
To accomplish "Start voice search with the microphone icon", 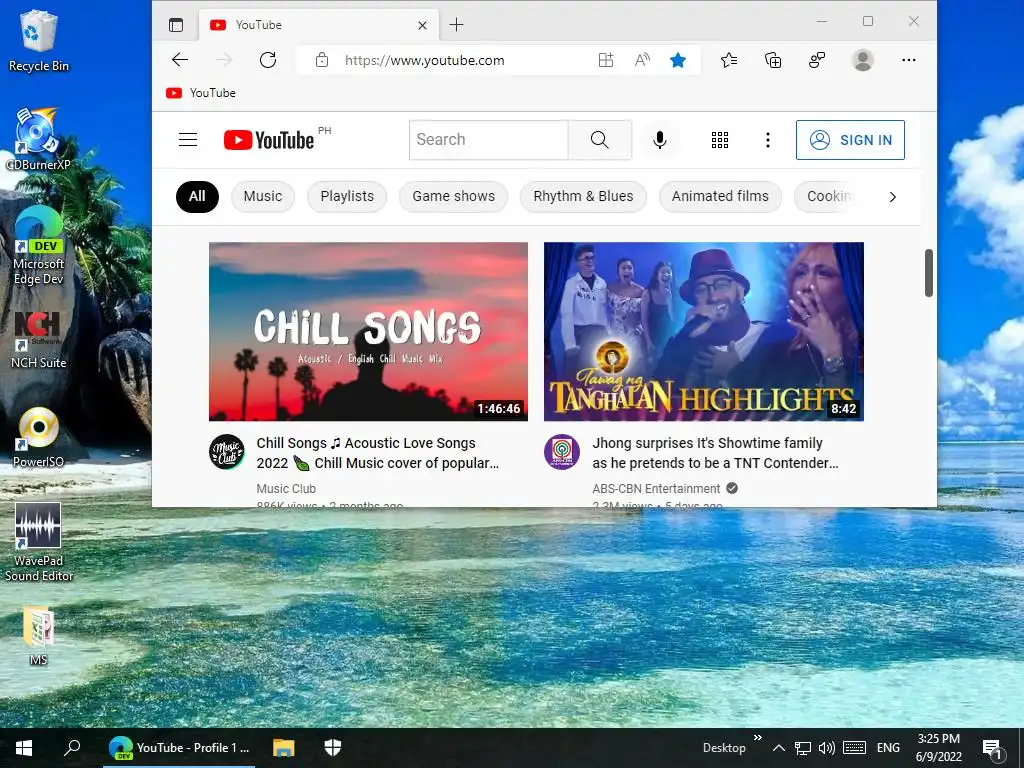I will pyautogui.click(x=660, y=140).
